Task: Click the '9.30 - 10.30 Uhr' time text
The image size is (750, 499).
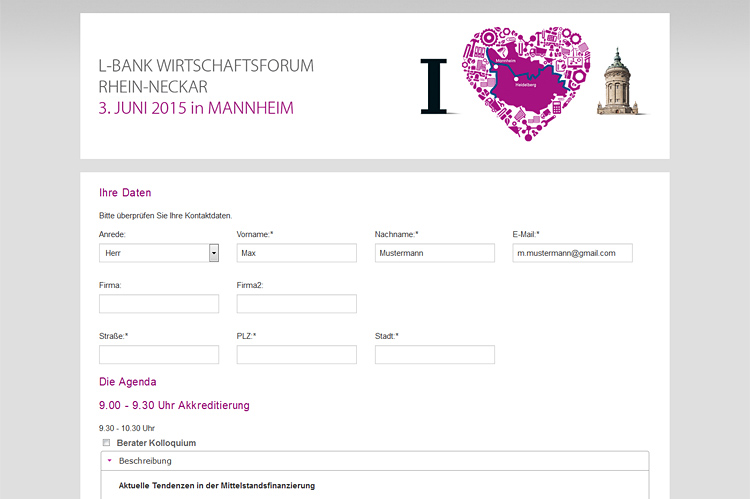Action: (127, 428)
